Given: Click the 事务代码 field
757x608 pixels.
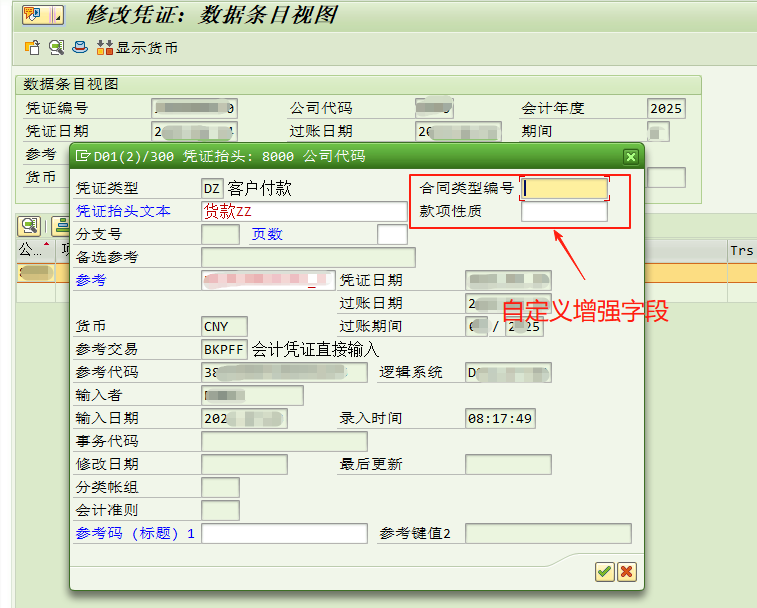Looking at the screenshot, I should tap(284, 441).
